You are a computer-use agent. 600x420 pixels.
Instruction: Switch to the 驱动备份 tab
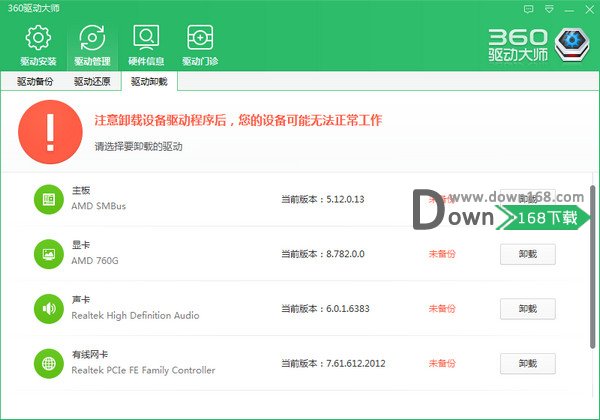[35, 81]
